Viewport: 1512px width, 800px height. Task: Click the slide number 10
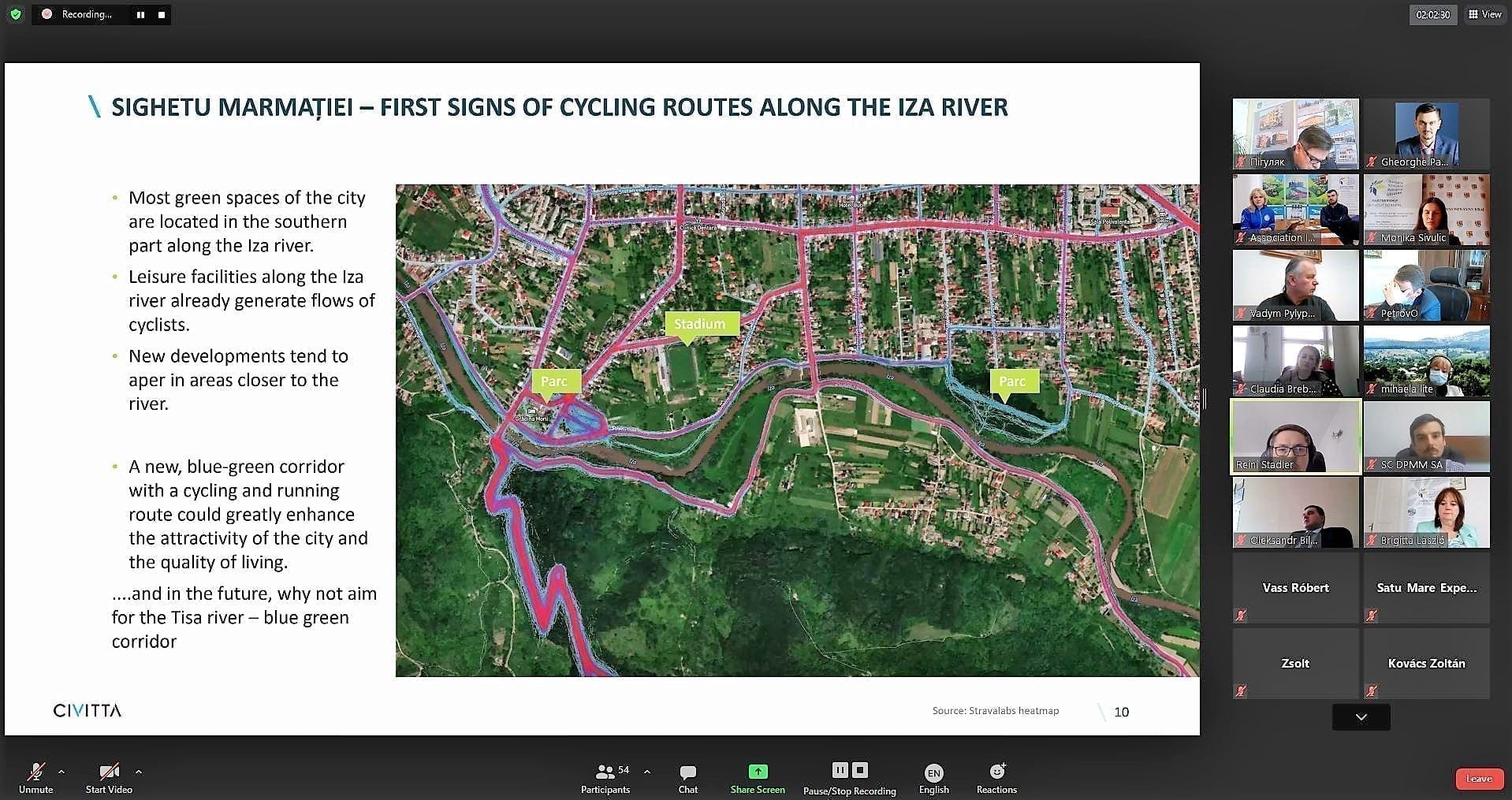pos(1121,712)
